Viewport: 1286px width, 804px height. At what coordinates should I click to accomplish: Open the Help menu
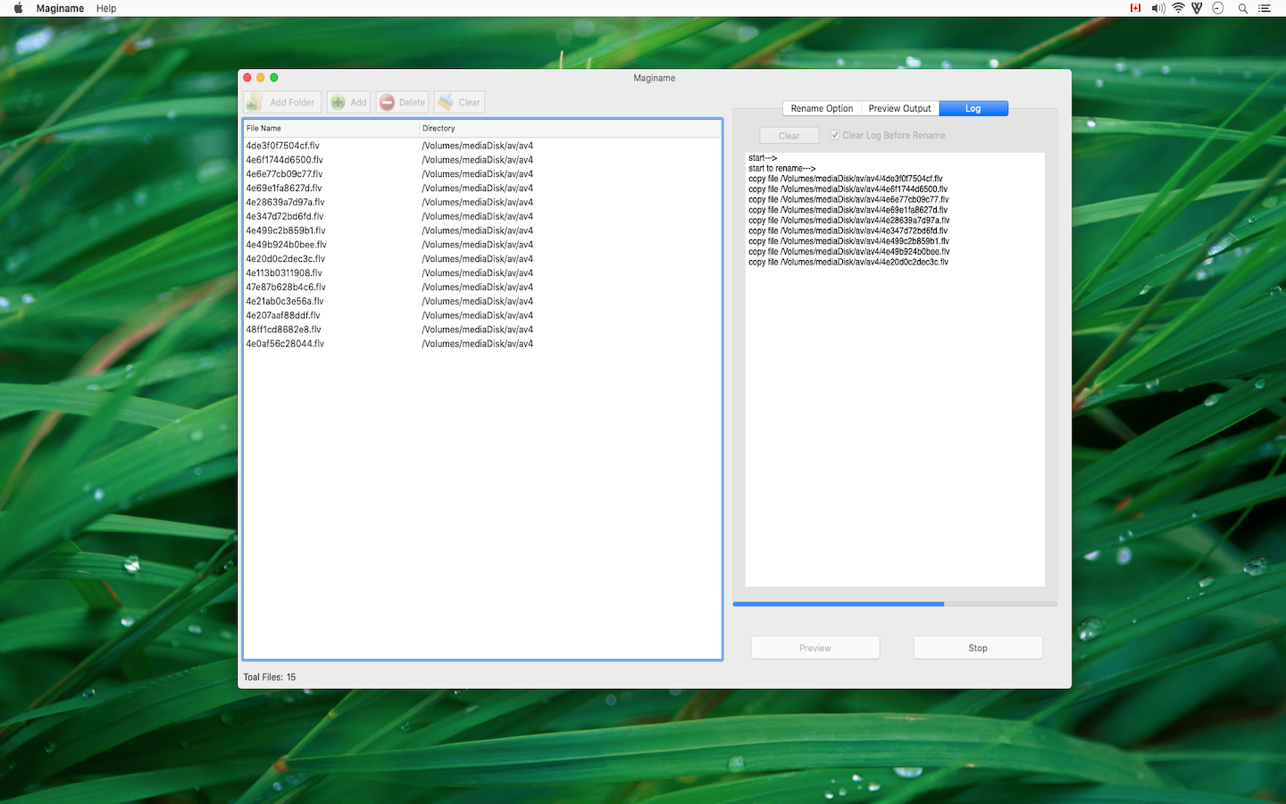point(106,8)
